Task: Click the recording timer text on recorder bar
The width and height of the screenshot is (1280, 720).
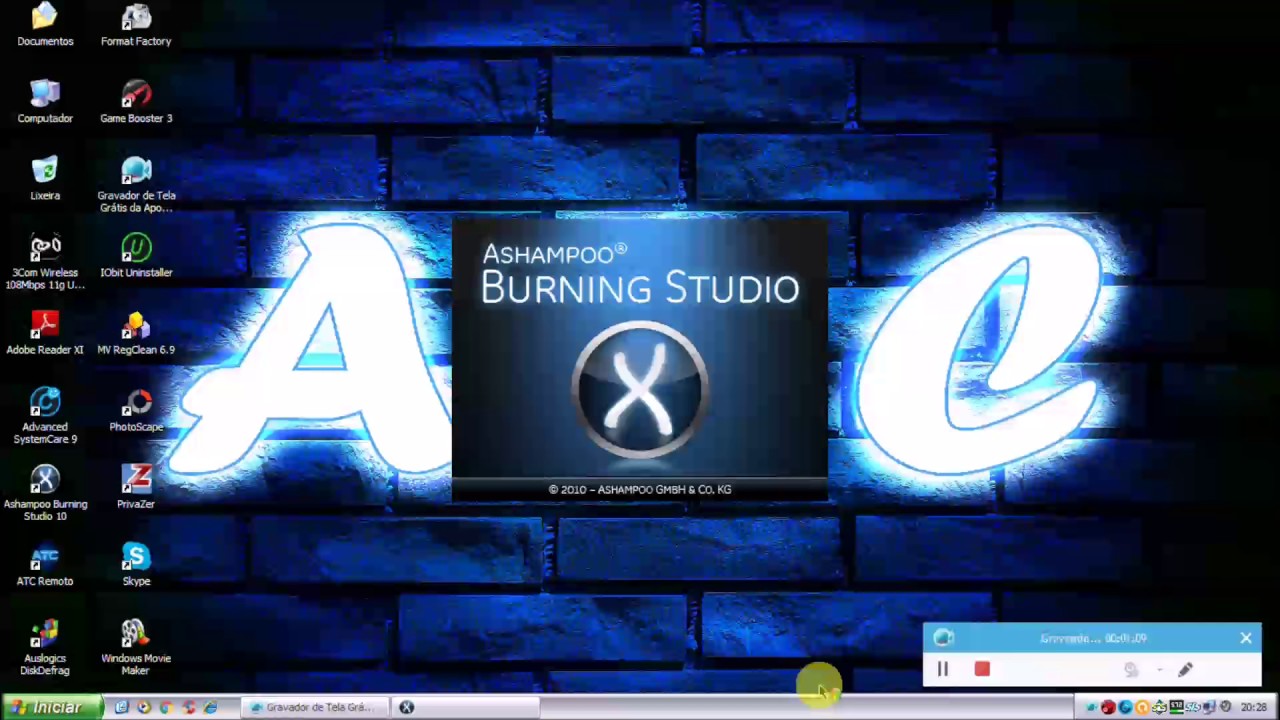Action: tap(1093, 638)
